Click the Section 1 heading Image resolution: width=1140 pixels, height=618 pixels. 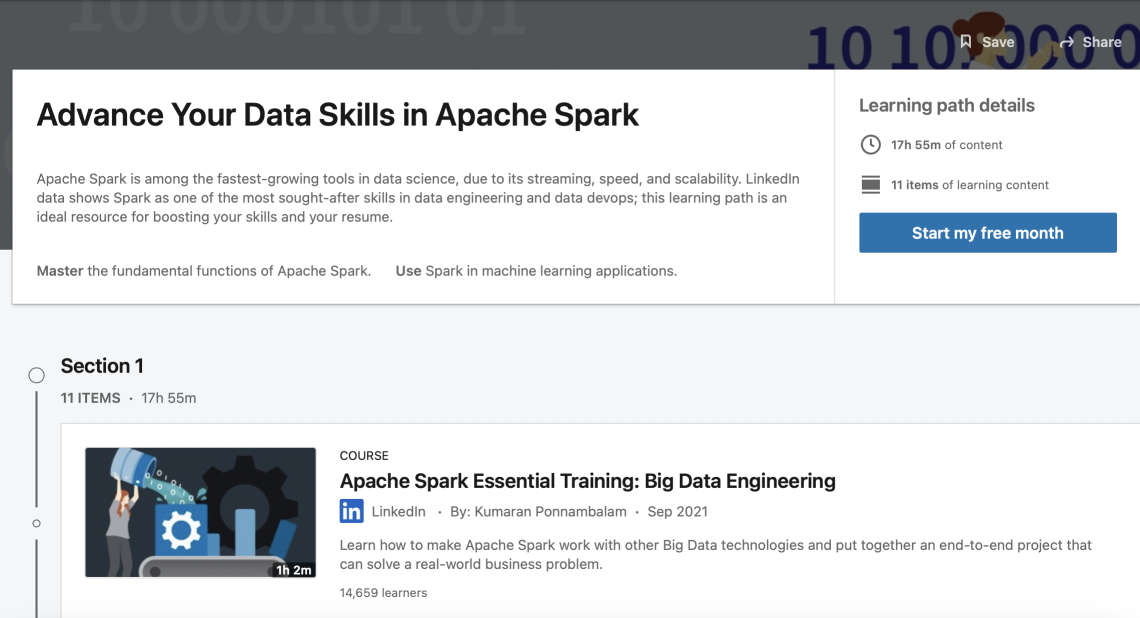(102, 366)
